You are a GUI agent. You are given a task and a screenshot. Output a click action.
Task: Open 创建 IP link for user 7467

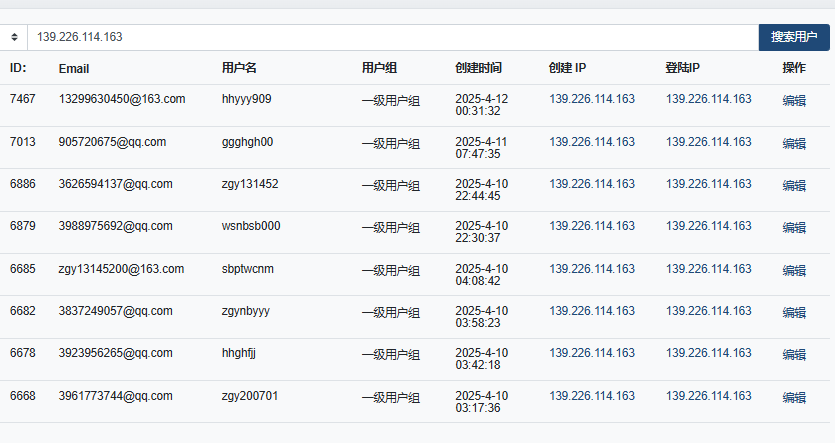tap(592, 99)
